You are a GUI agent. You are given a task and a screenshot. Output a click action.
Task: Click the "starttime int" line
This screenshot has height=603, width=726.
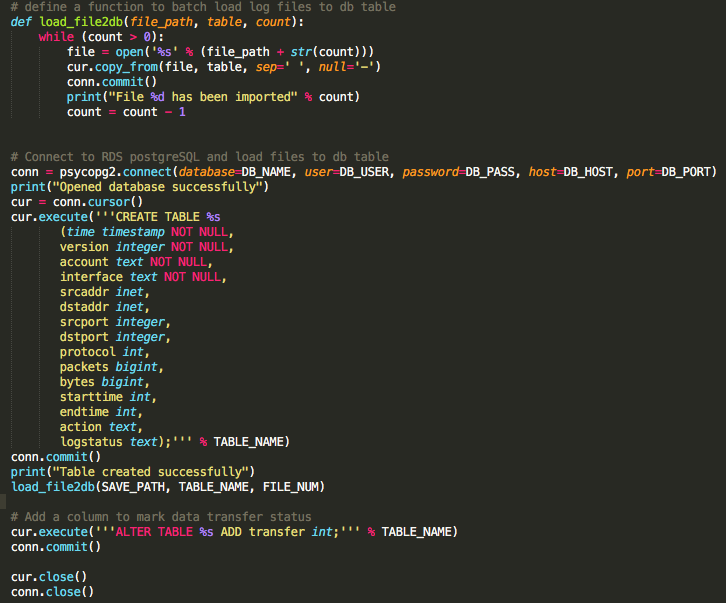pos(108,397)
